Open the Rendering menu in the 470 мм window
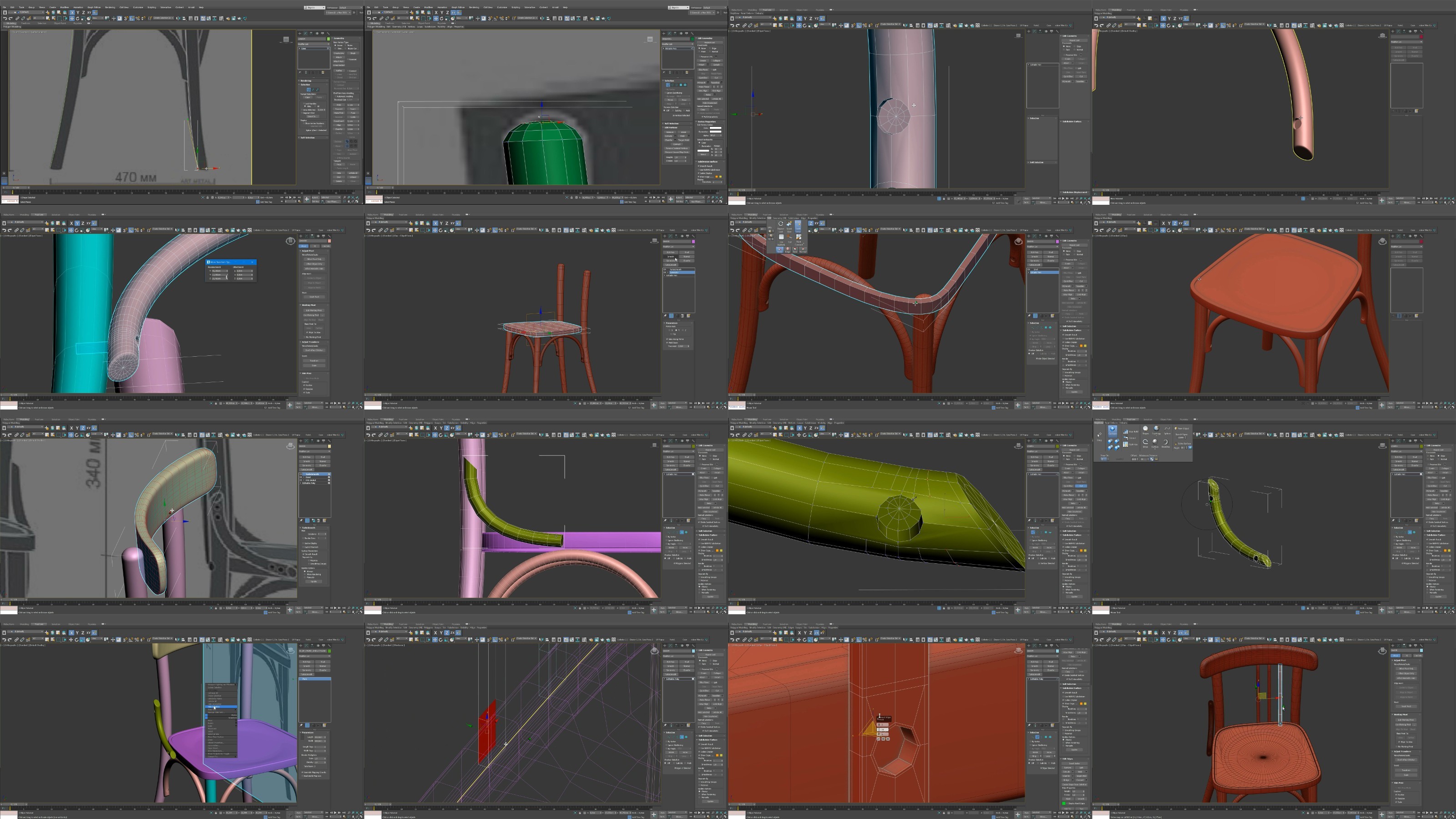The width and height of the screenshot is (1456, 819). tap(110, 8)
